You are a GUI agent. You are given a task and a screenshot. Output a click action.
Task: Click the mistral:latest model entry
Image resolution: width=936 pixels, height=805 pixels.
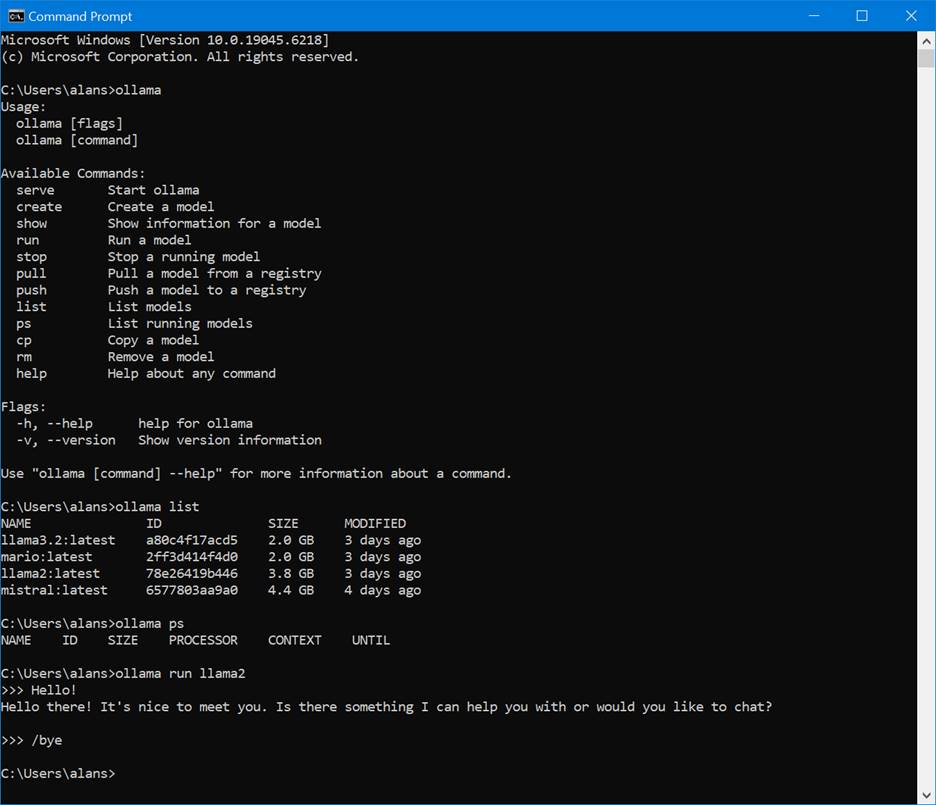tap(54, 590)
